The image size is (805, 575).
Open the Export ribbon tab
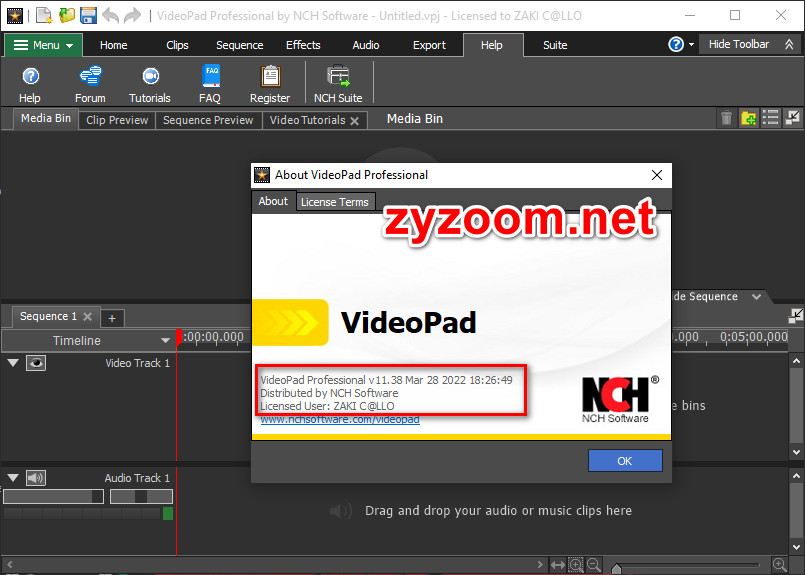pyautogui.click(x=429, y=45)
